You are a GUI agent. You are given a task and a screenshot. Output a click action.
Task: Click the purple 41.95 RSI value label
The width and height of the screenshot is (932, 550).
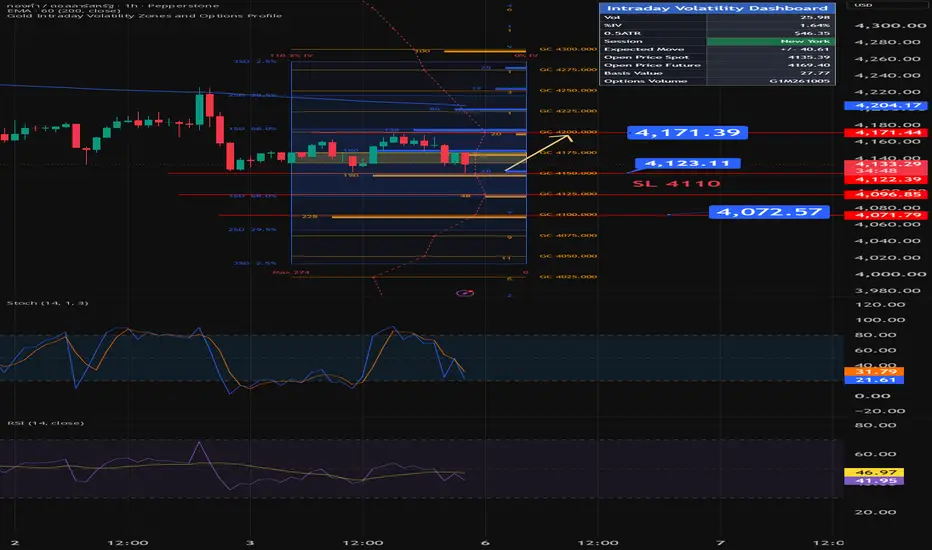click(x=874, y=480)
